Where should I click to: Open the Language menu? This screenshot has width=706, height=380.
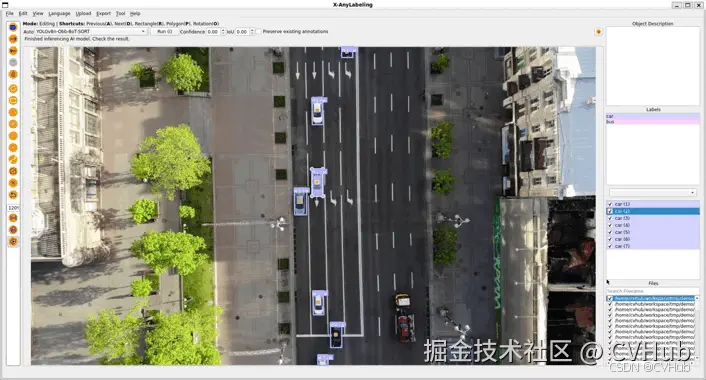coord(59,14)
